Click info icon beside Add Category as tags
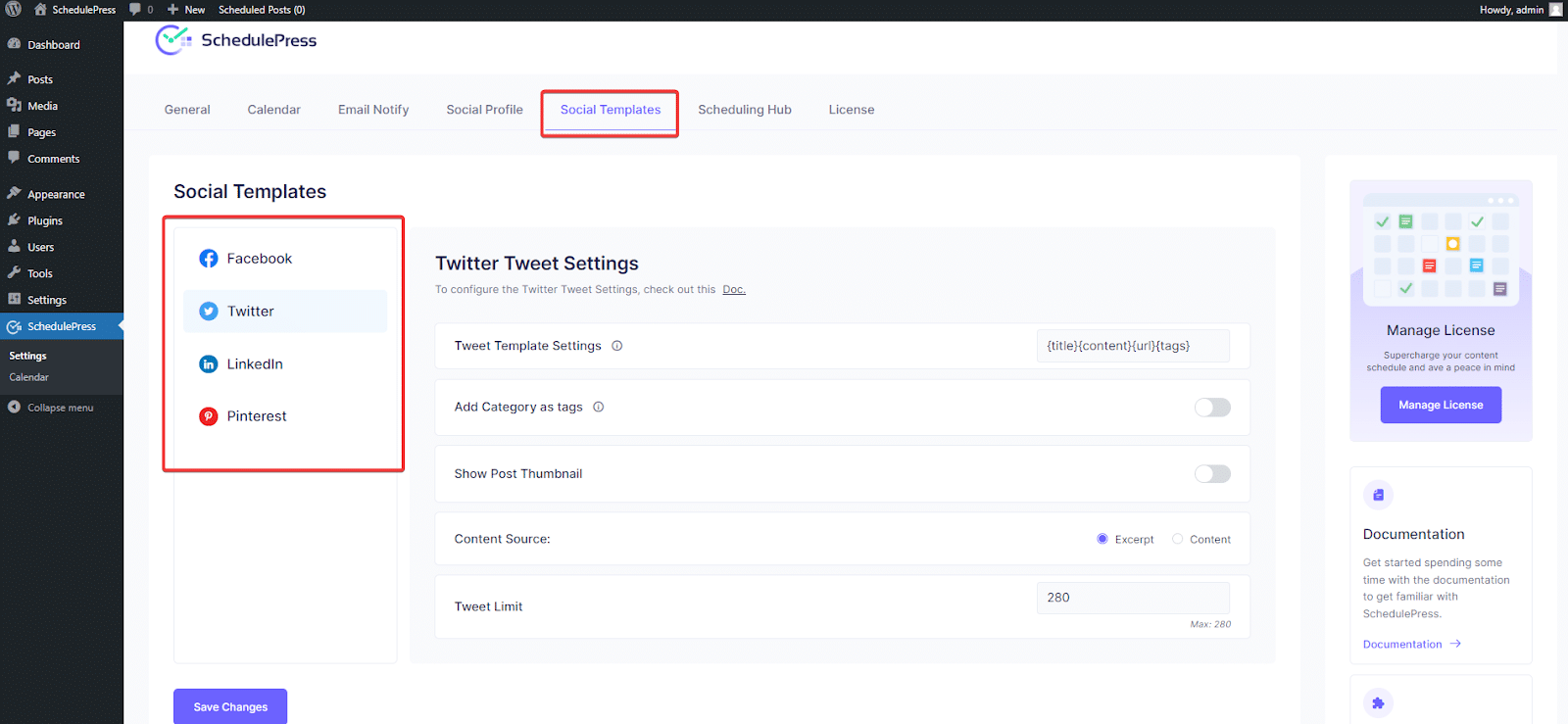Viewport: 1568px width, 724px height. coord(599,407)
